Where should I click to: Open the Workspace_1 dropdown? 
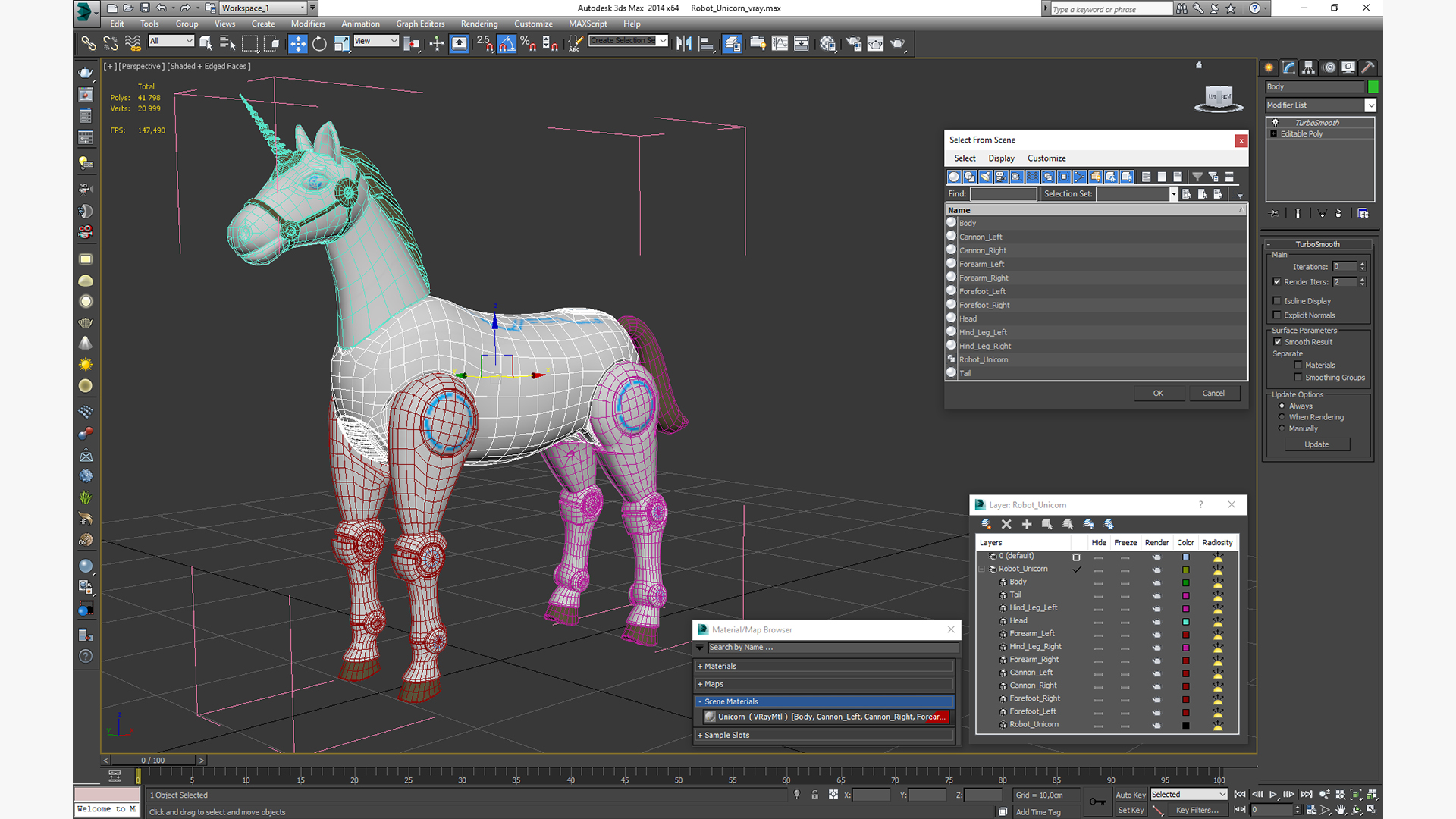[x=302, y=8]
